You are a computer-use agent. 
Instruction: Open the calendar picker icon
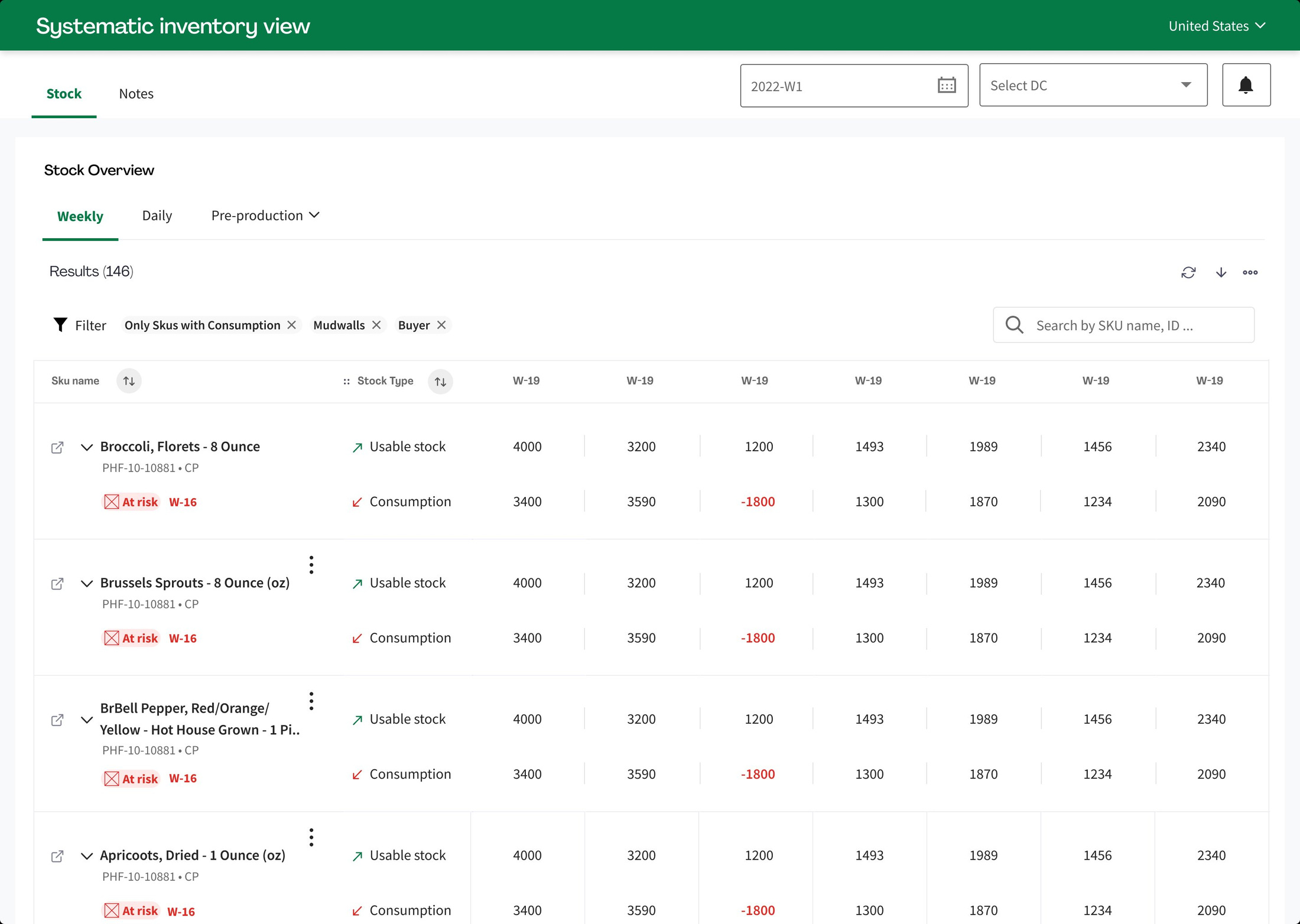pyautogui.click(x=947, y=86)
